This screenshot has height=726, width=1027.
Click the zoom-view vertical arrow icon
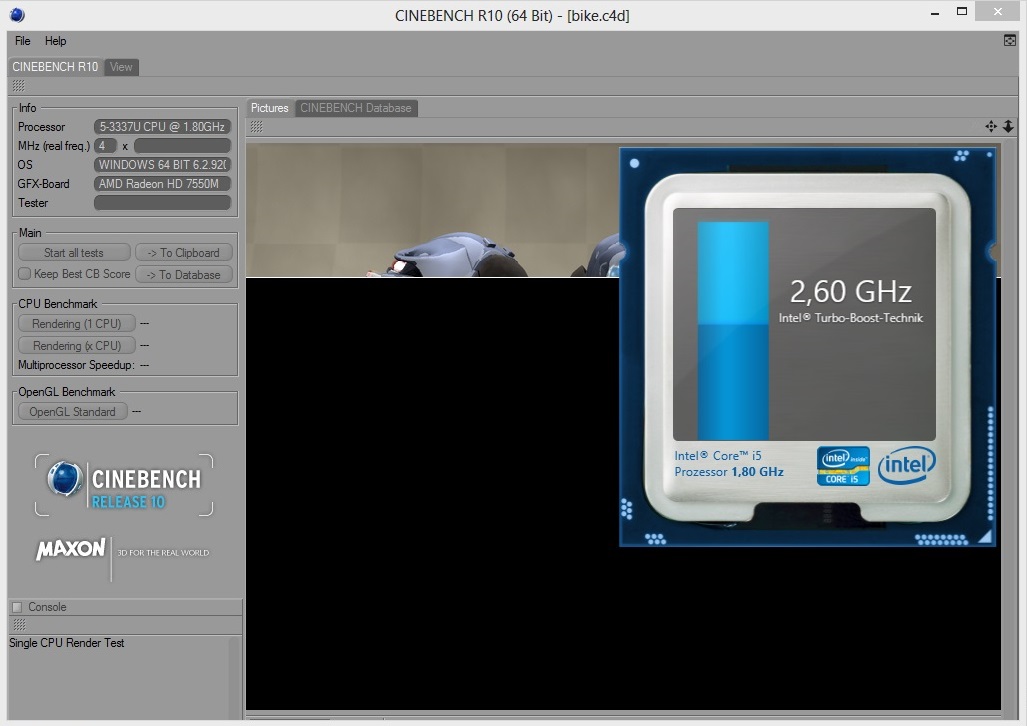pos(1009,126)
